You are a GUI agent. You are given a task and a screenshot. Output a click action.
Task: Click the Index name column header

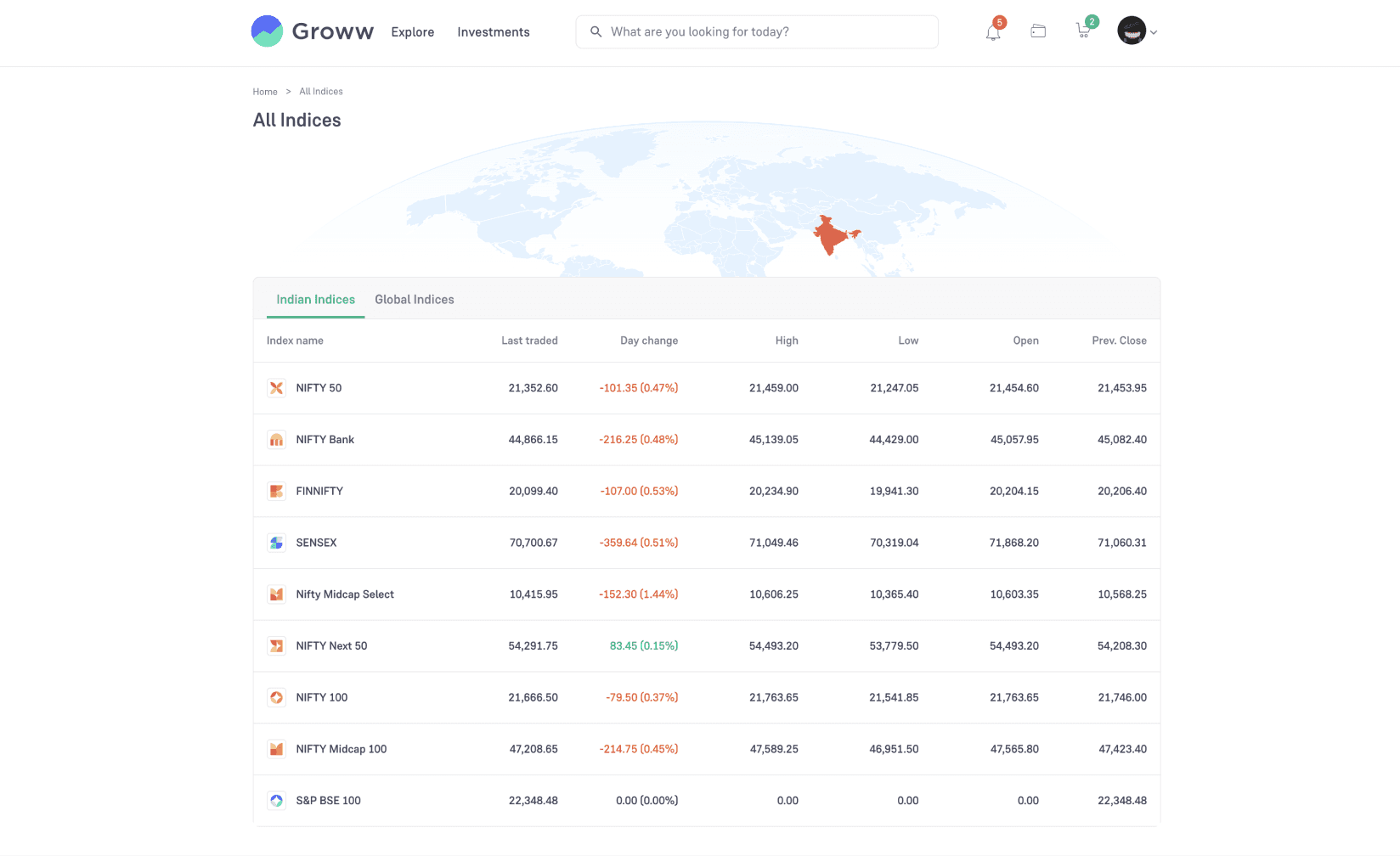click(x=295, y=341)
